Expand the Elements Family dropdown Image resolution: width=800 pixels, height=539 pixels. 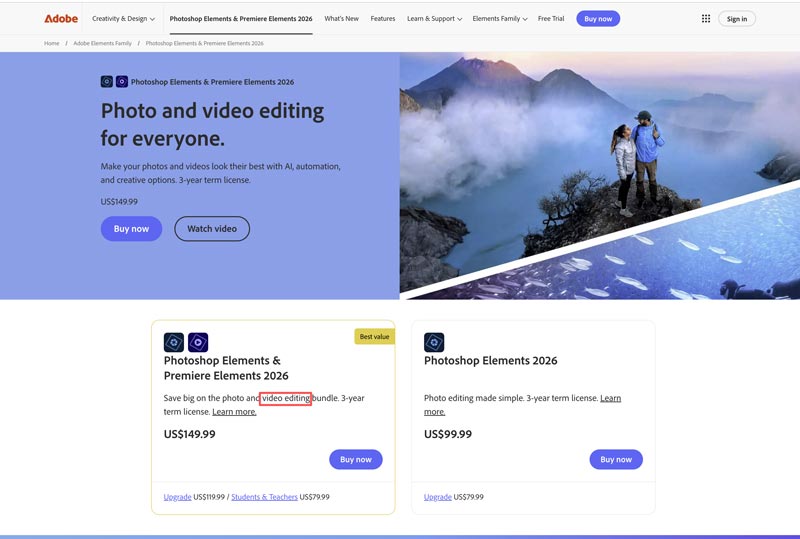click(500, 19)
